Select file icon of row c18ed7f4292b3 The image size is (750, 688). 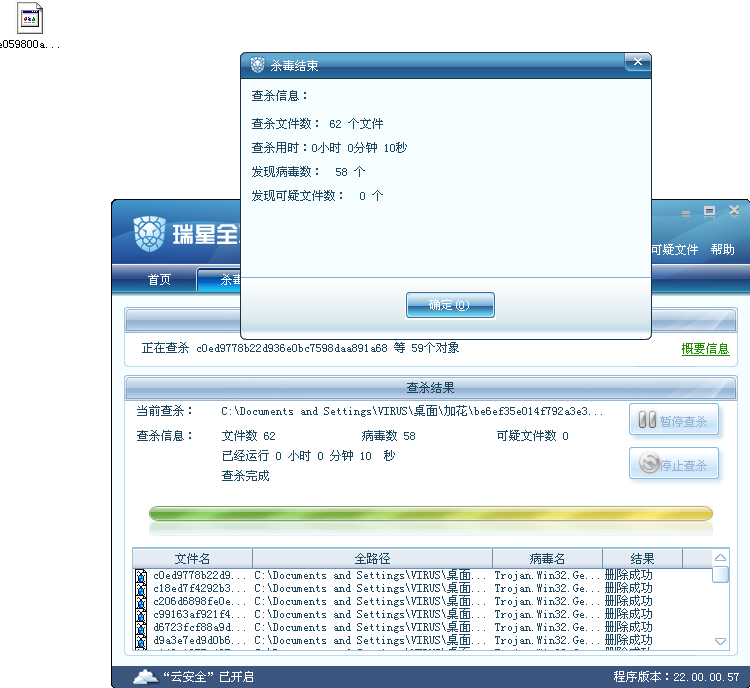141,588
